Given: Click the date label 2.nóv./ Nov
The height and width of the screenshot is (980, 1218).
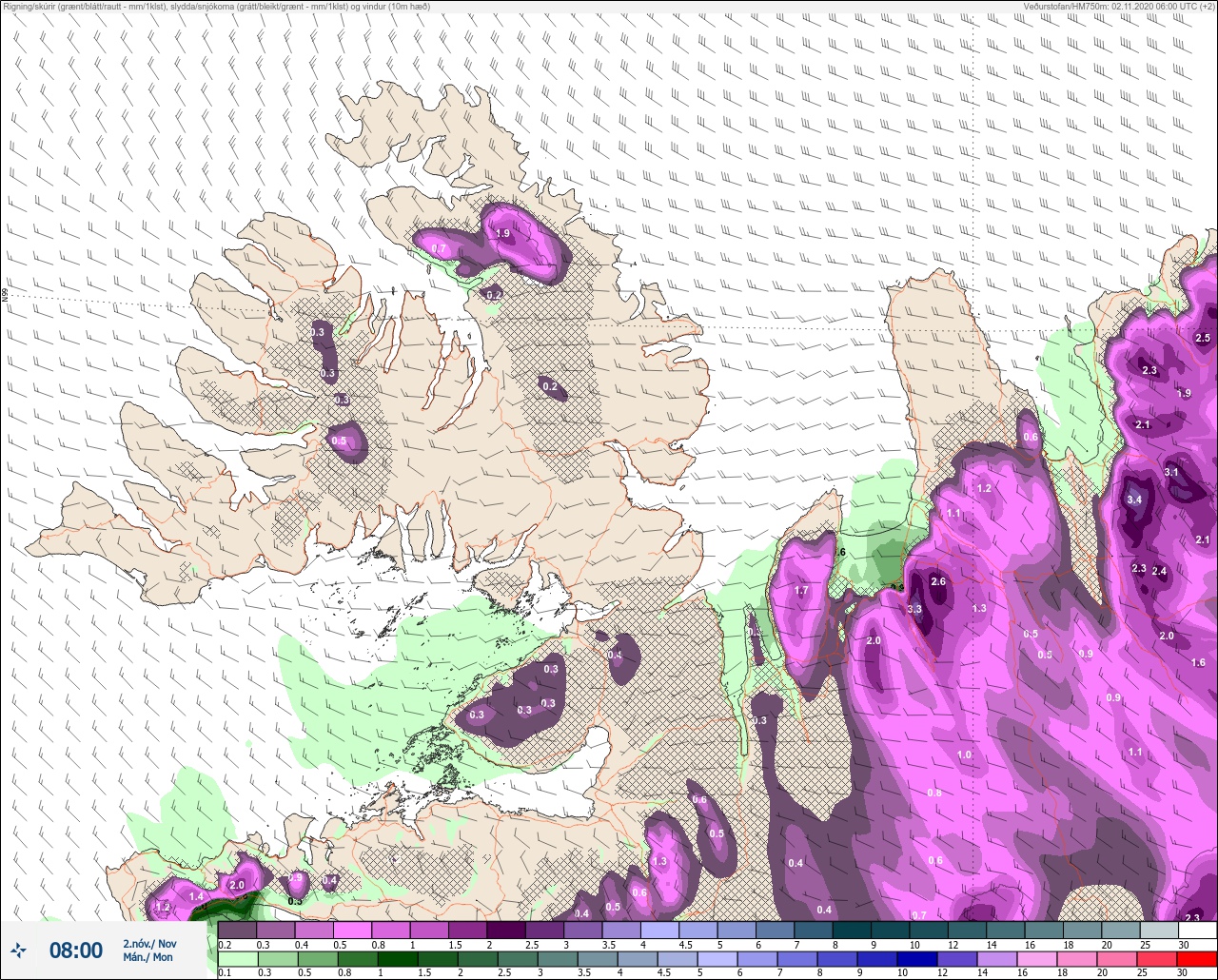Looking at the screenshot, I should pos(148,943).
